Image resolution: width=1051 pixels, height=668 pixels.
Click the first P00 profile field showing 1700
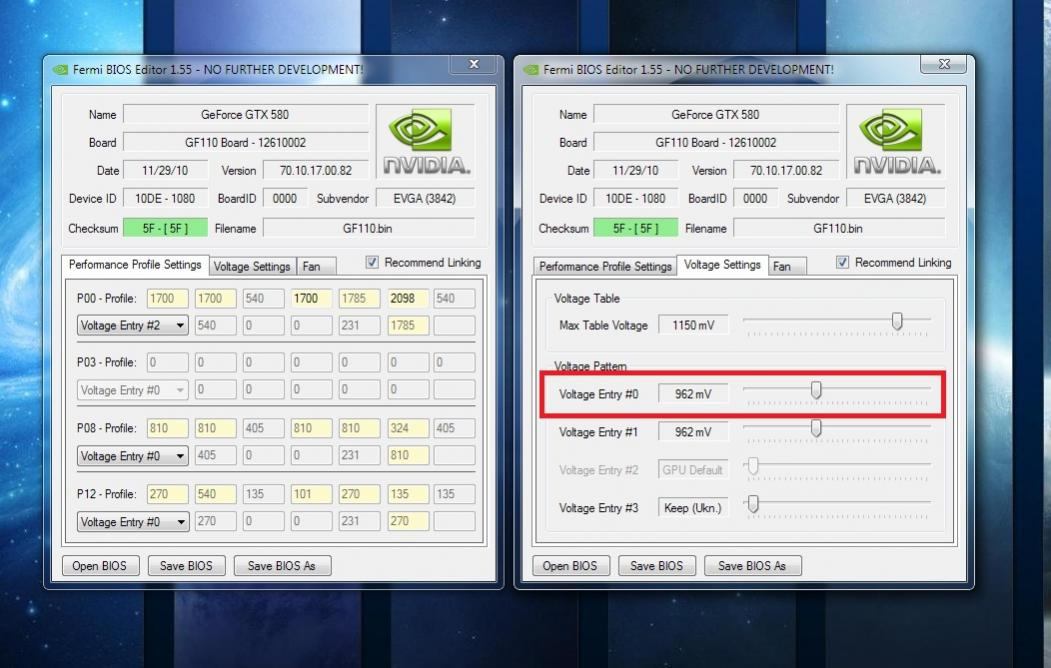point(168,298)
